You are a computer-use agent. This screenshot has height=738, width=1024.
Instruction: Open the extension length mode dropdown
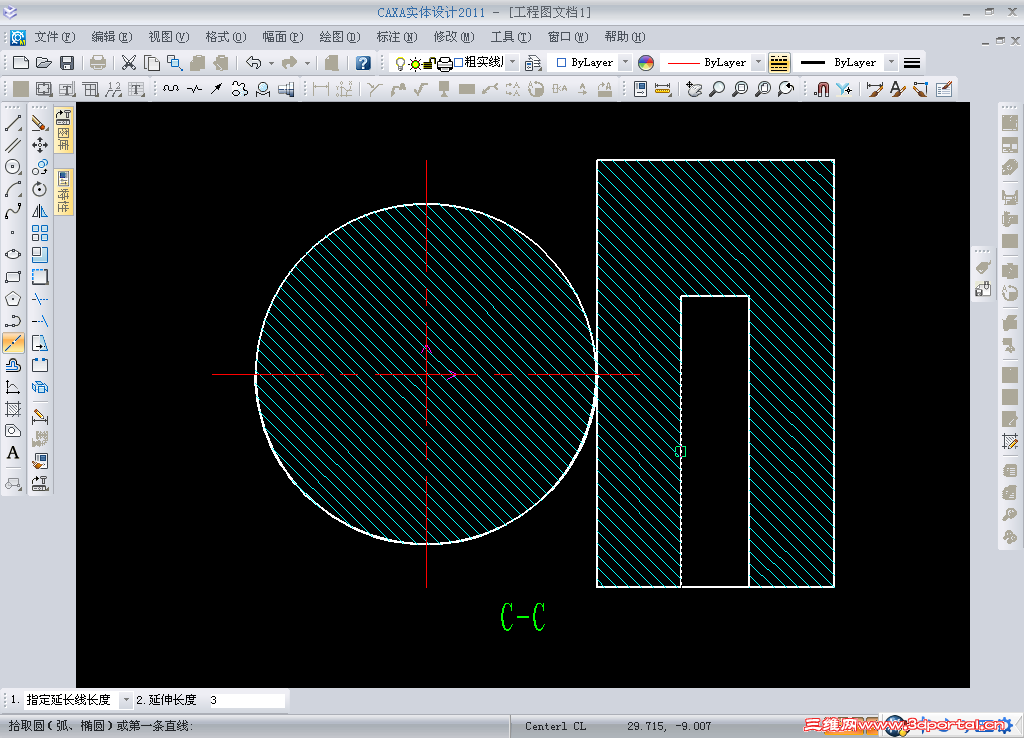pyautogui.click(x=126, y=699)
